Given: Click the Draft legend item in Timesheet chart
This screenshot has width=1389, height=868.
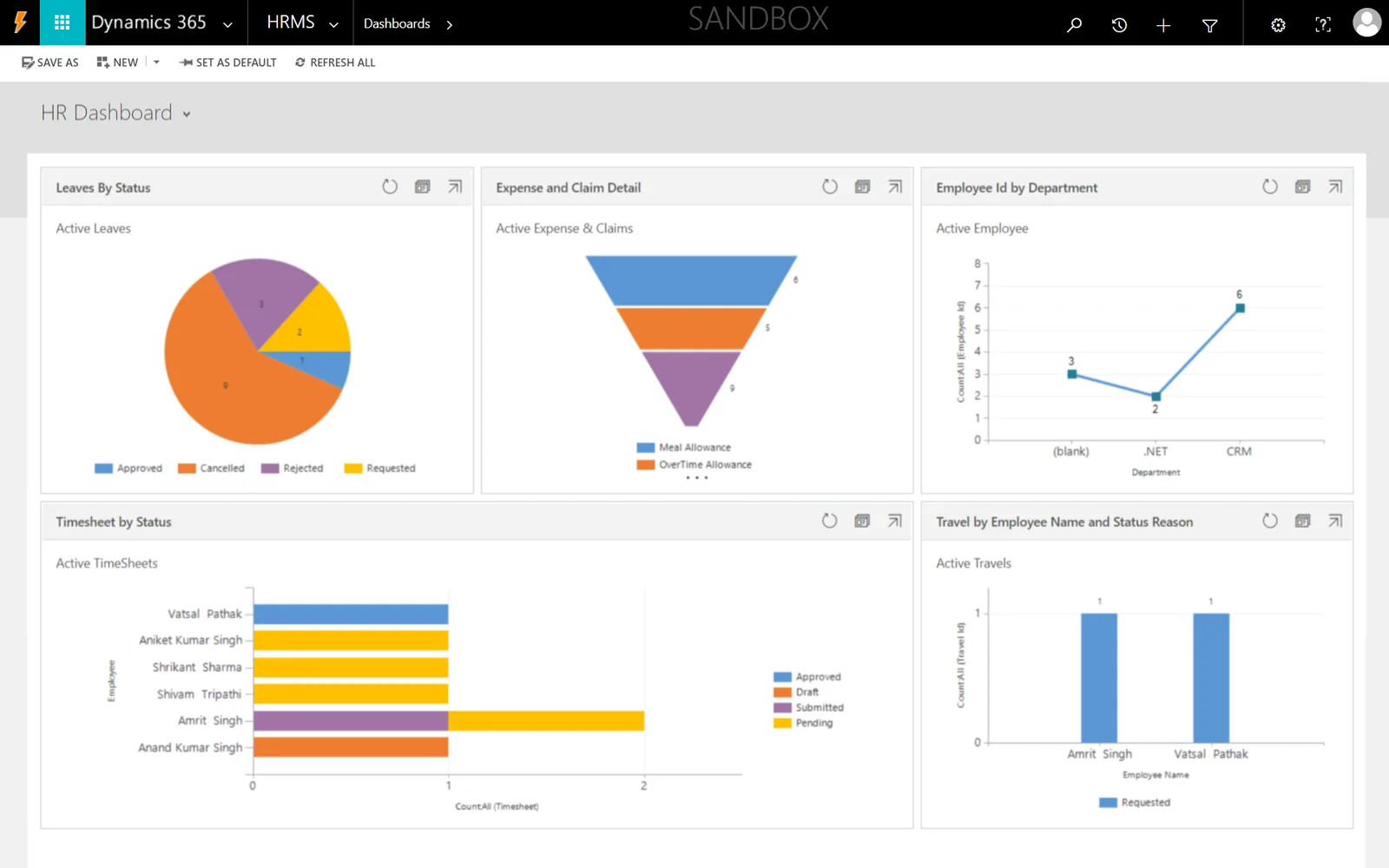Looking at the screenshot, I should pyautogui.click(x=796, y=693).
